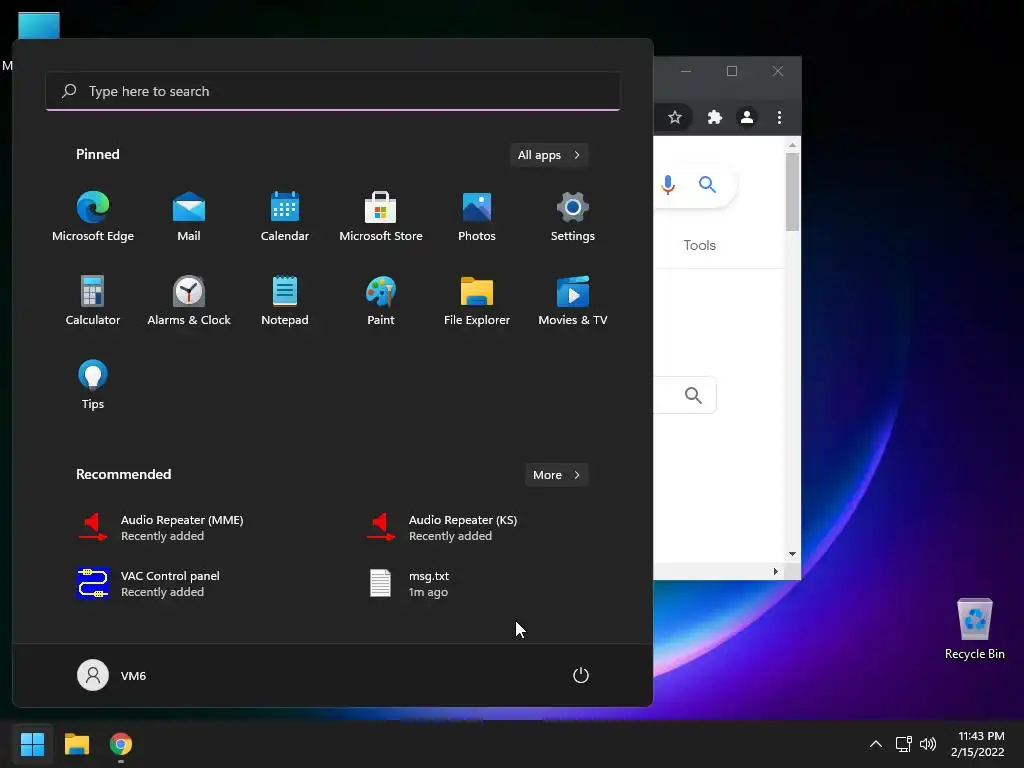
Task: Close the Chrome window
Action: click(778, 71)
